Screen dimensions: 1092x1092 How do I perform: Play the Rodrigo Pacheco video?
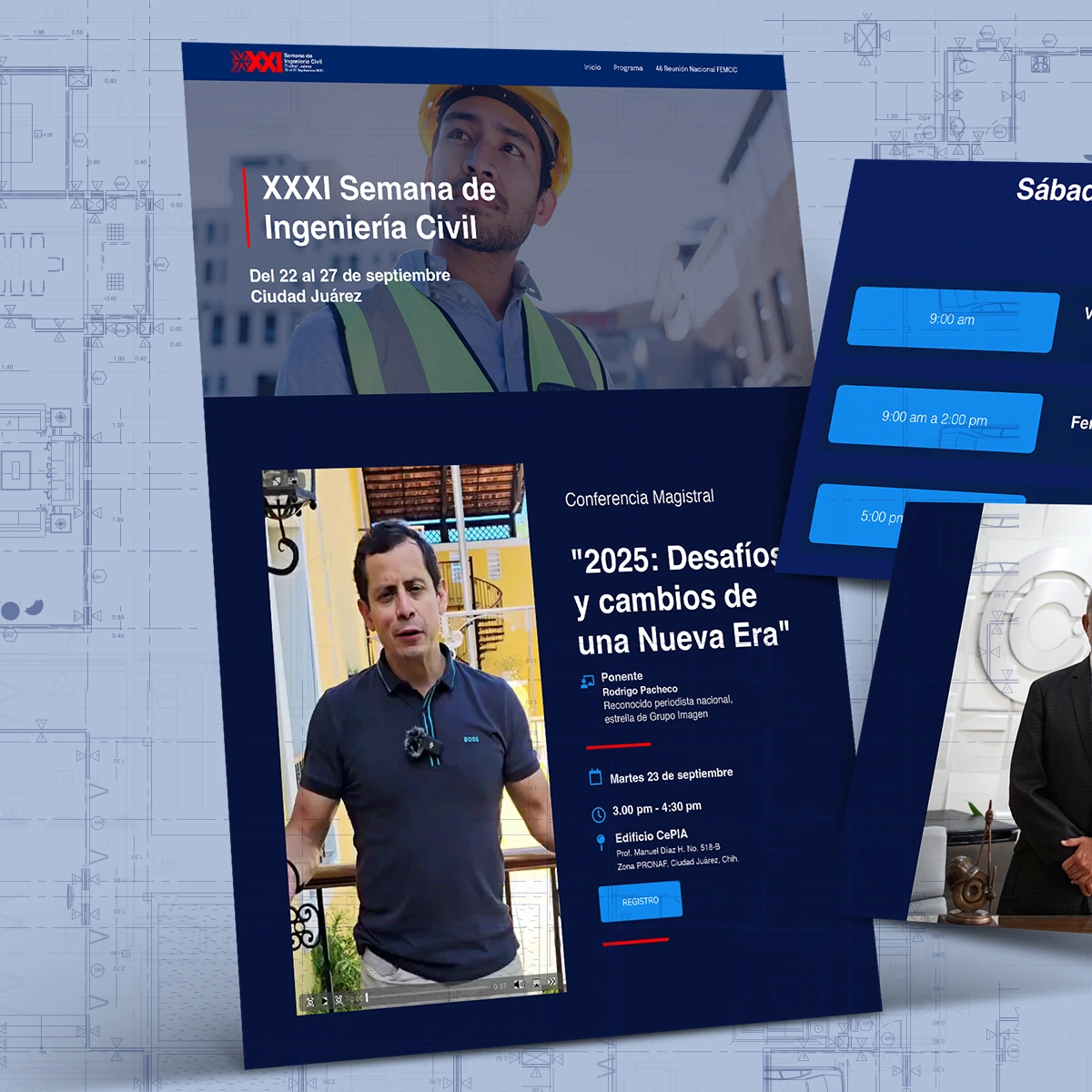pyautogui.click(x=324, y=1001)
